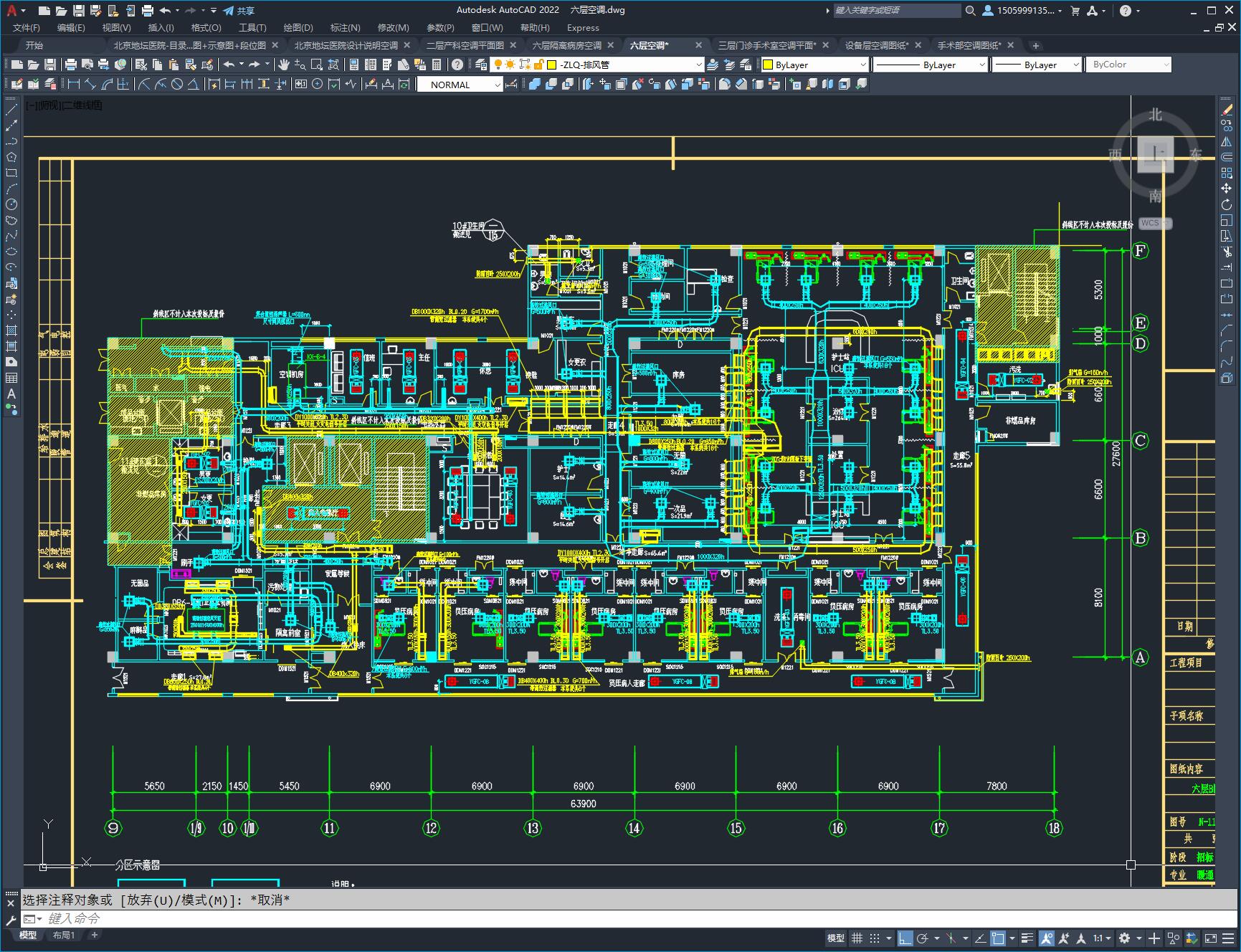Open the 1:1 annotation scale dropdown
Viewport: 1241px width, 952px height.
pyautogui.click(x=1103, y=938)
